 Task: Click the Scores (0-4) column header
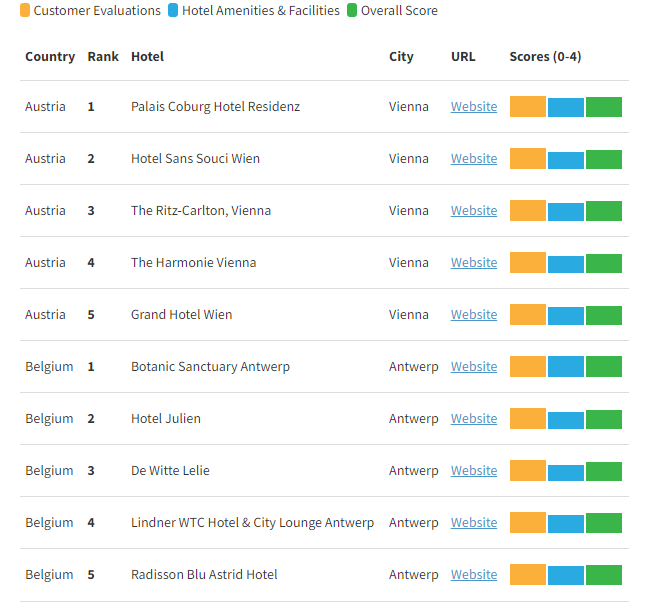(x=545, y=57)
